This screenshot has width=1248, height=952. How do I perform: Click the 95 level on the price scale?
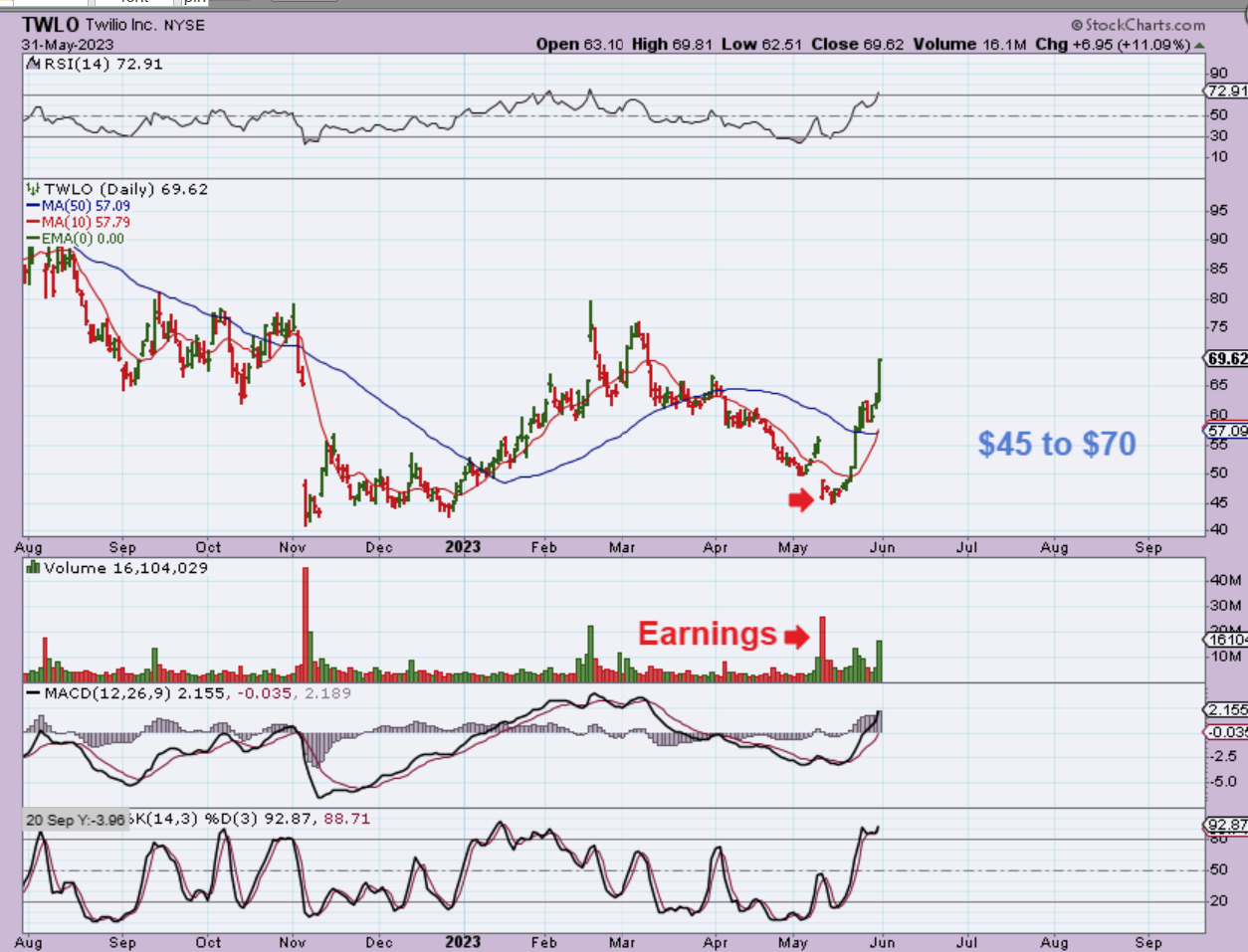click(1219, 211)
